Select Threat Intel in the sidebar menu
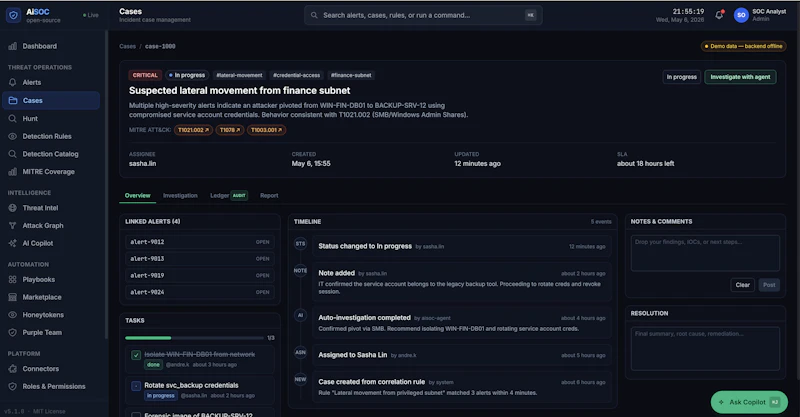This screenshot has height=417, width=800. point(51,208)
